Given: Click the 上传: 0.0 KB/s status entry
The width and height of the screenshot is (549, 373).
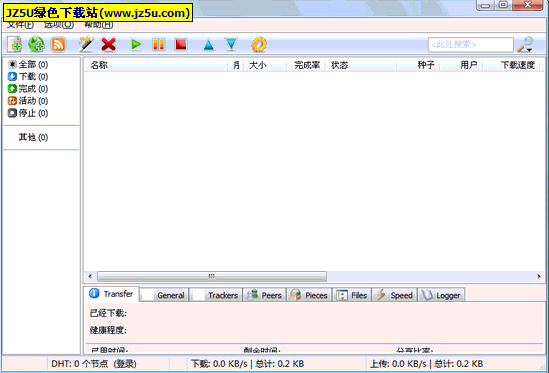Looking at the screenshot, I should click(x=426, y=364).
